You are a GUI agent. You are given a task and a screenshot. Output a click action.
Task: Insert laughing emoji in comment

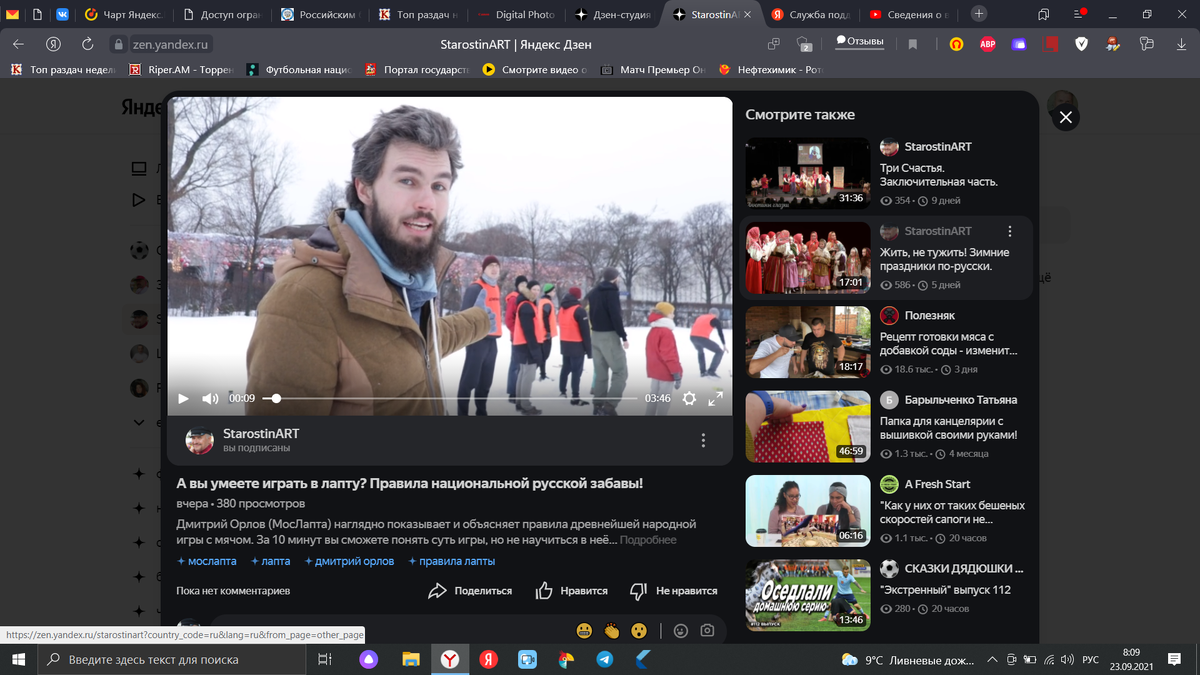point(585,630)
